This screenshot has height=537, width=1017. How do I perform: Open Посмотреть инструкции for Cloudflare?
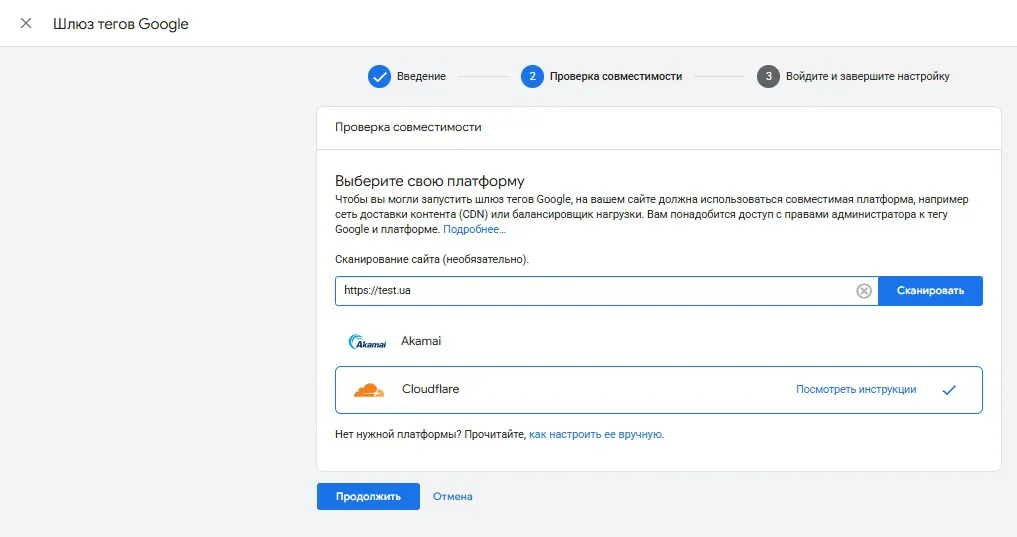pyautogui.click(x=855, y=389)
